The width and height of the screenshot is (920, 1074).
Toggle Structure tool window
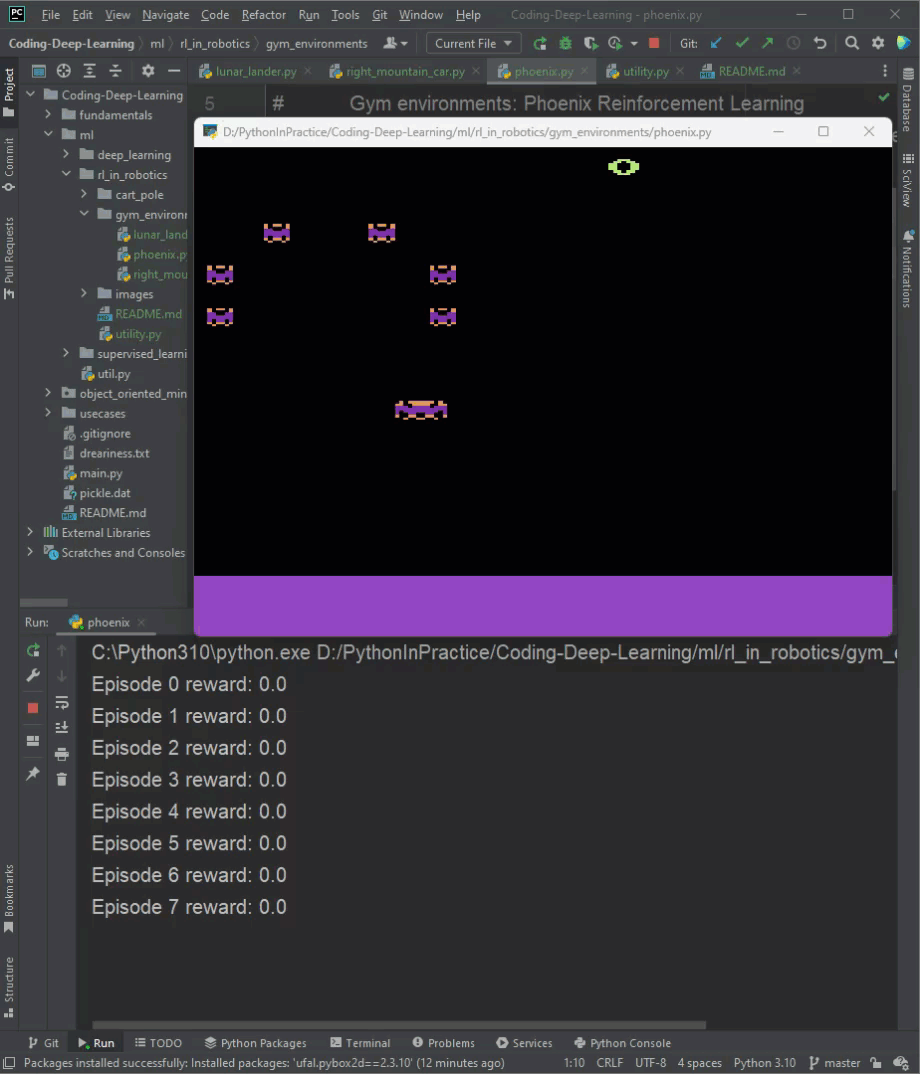pos(9,987)
